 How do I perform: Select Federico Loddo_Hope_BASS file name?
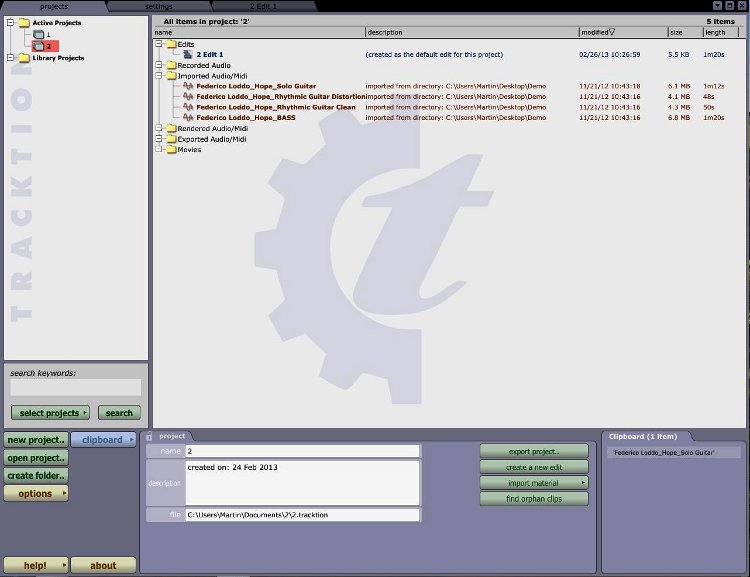(x=246, y=118)
